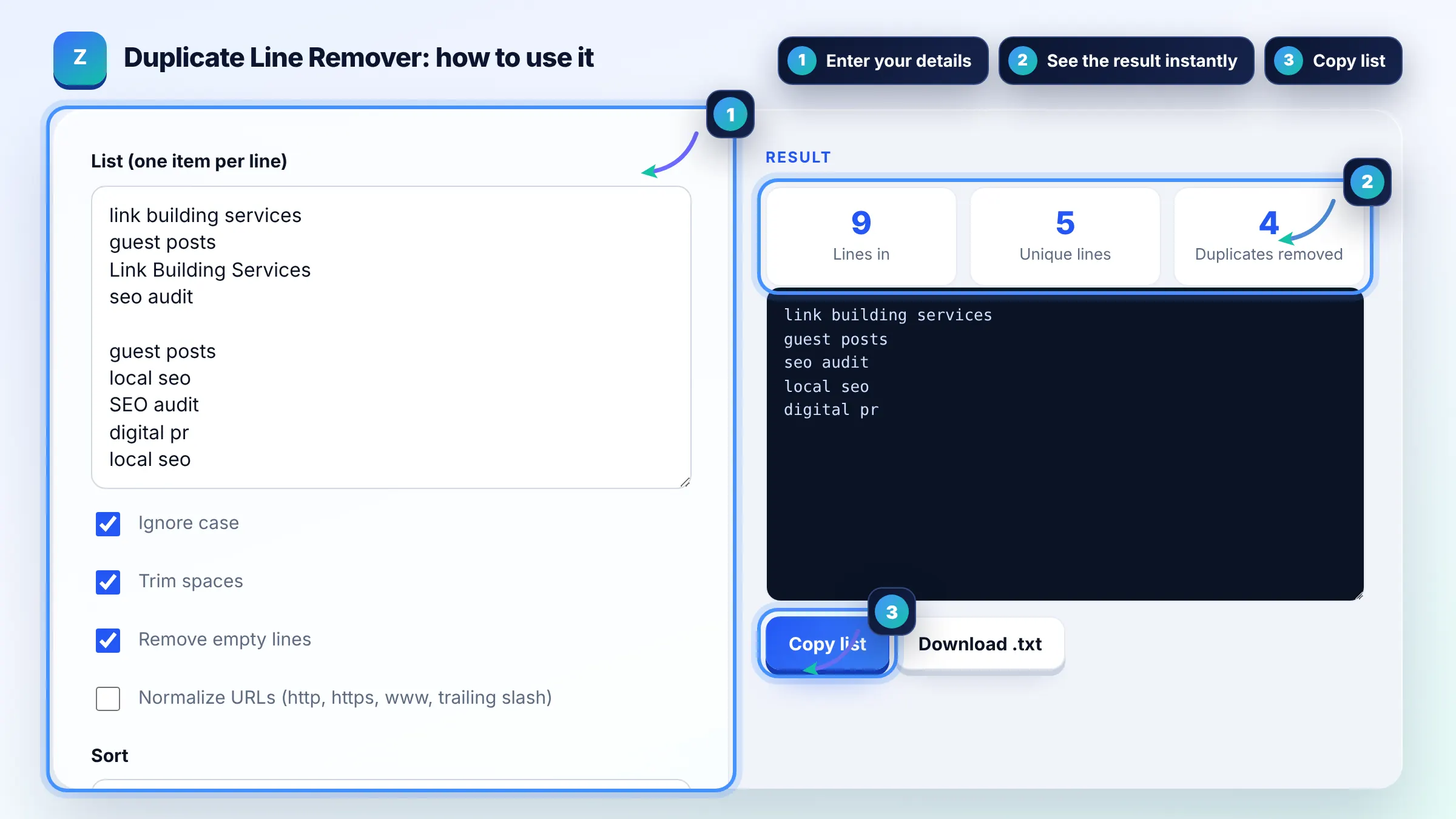This screenshot has width=1456, height=819.
Task: Uncheck the Trim spaces option
Action: [x=108, y=582]
